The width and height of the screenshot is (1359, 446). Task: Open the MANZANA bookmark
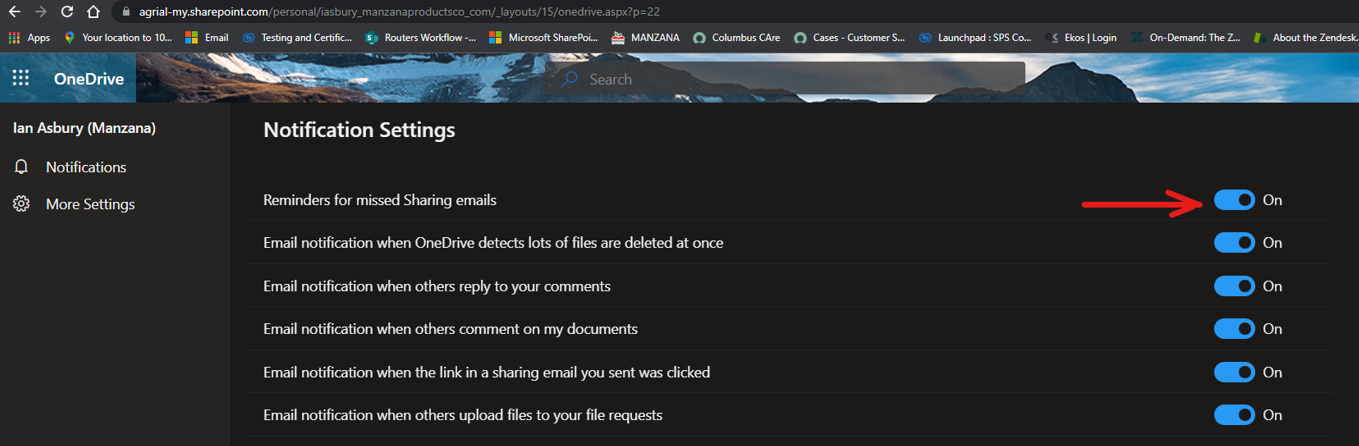pos(645,38)
